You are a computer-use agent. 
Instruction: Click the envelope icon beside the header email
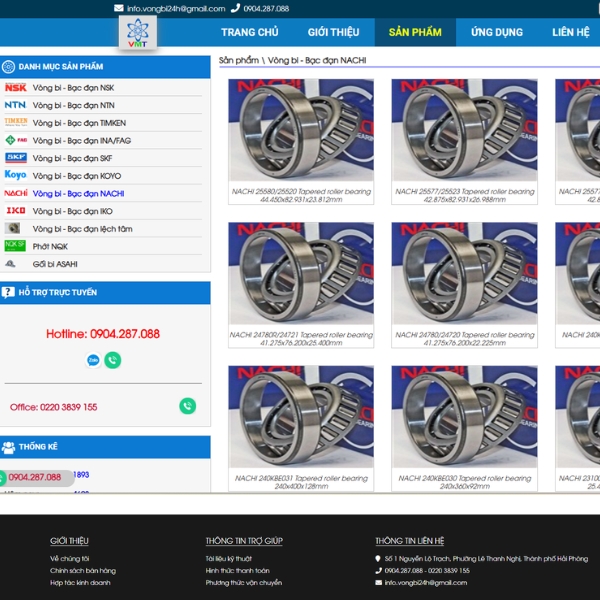(x=119, y=8)
